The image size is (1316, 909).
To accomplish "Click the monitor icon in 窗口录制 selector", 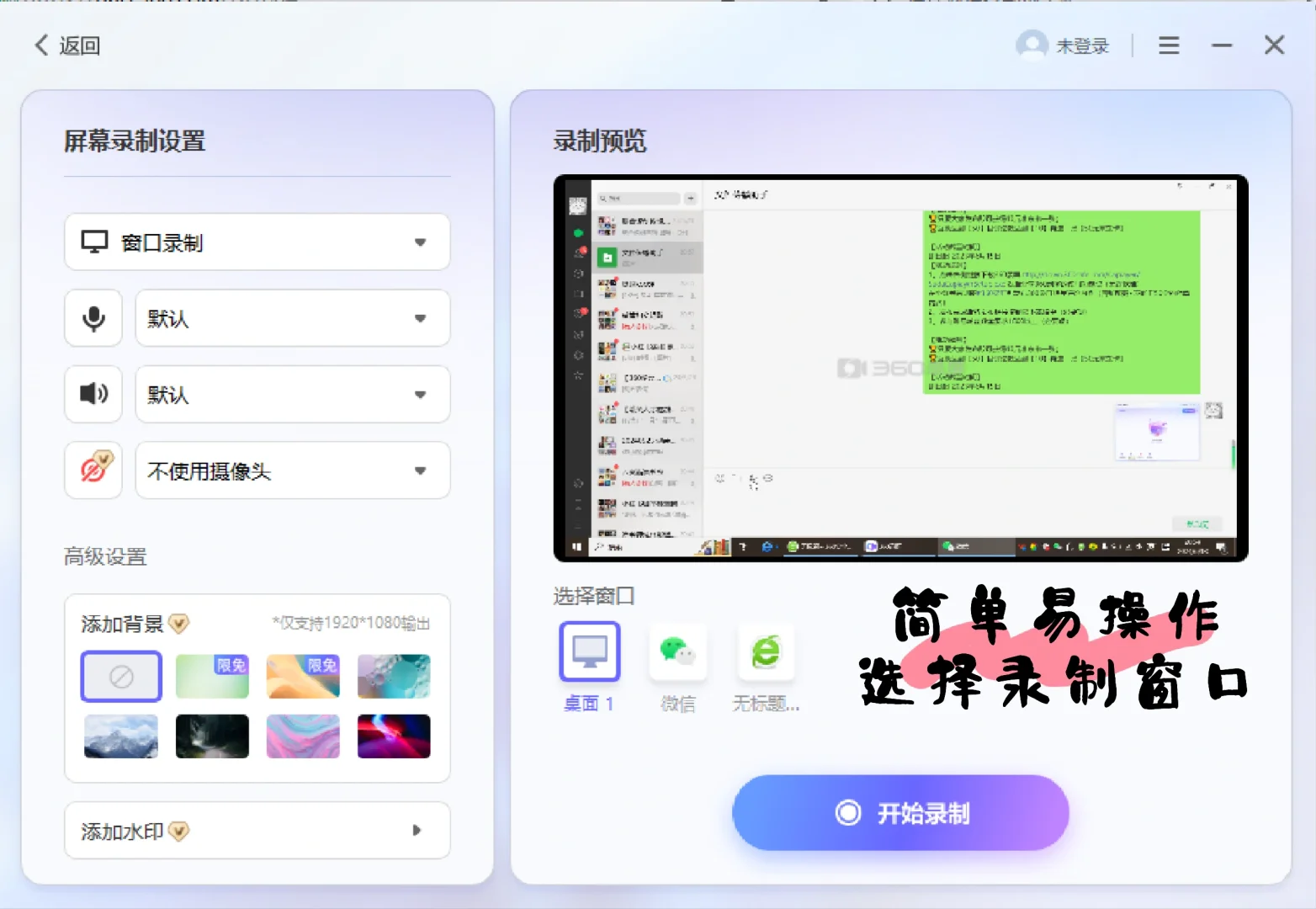I will pyautogui.click(x=95, y=242).
